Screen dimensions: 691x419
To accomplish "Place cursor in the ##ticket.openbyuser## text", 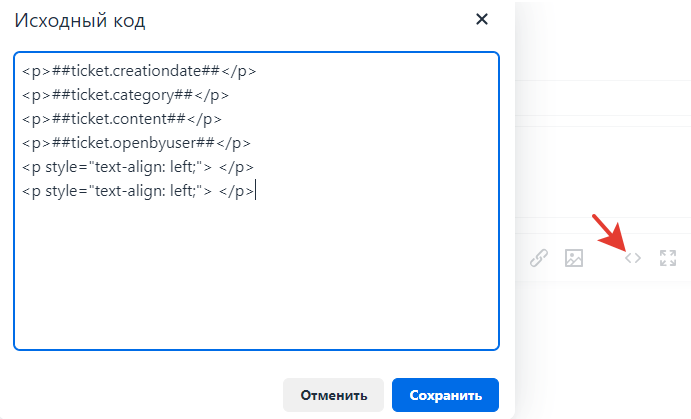I will 133,143.
